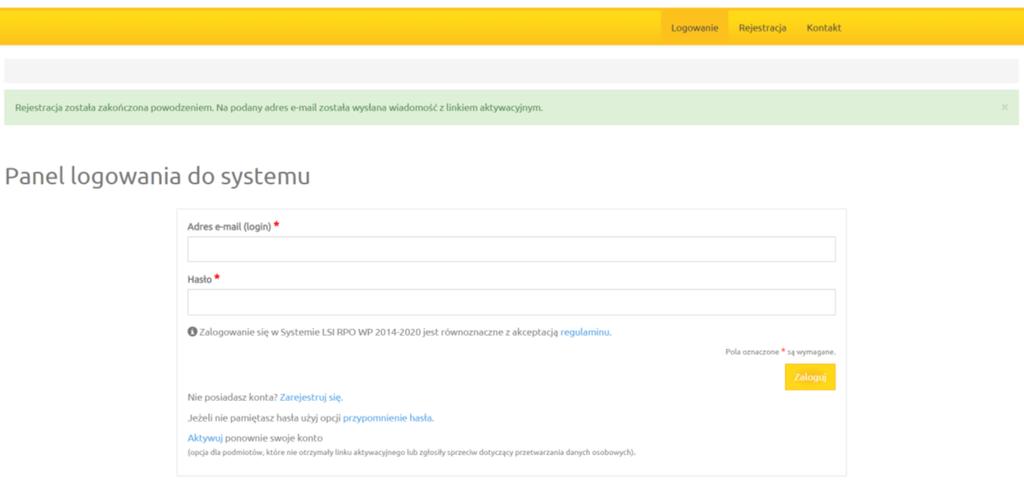Click the Panel logowania do systemu heading
Screen dimensions: 1024x492
pyautogui.click(x=157, y=177)
